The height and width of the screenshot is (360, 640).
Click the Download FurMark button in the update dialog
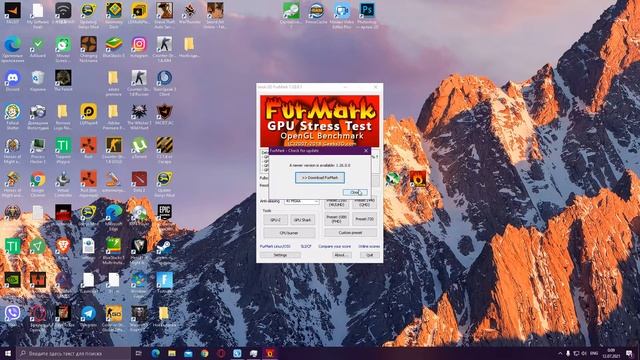(x=320, y=178)
